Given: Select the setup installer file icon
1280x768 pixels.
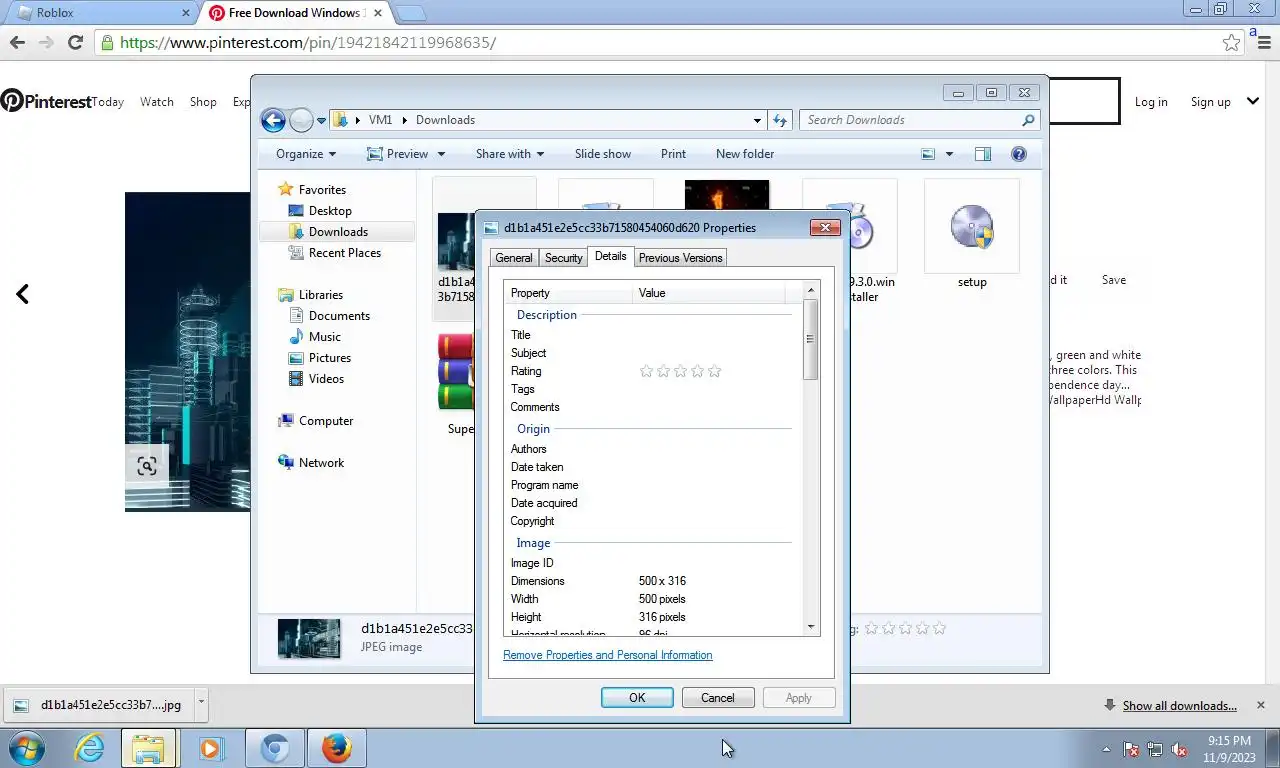Looking at the screenshot, I should click(972, 228).
